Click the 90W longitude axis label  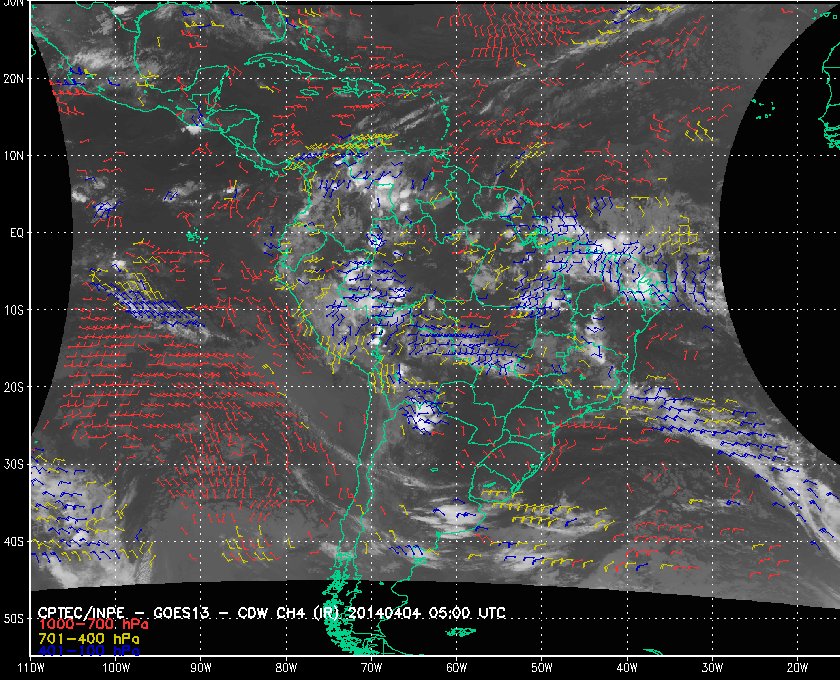201,668
